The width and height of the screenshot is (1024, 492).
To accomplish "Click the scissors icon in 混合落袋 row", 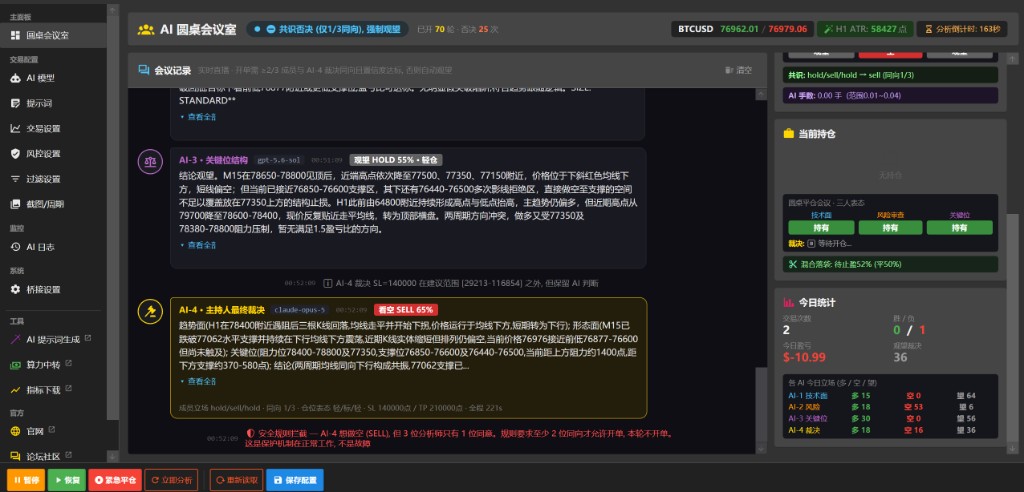I will (x=793, y=264).
